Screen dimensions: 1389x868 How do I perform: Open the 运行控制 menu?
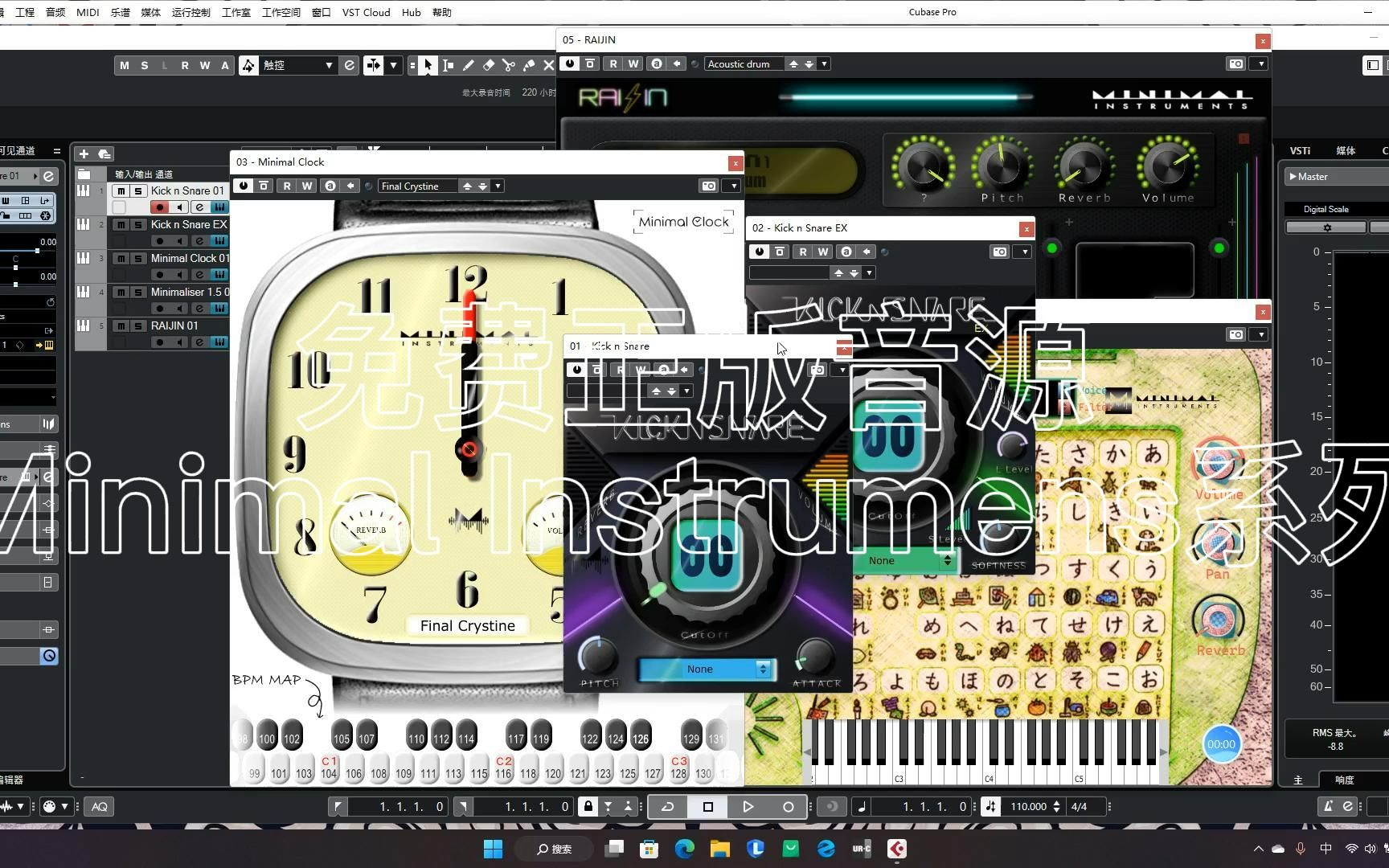tap(191, 12)
